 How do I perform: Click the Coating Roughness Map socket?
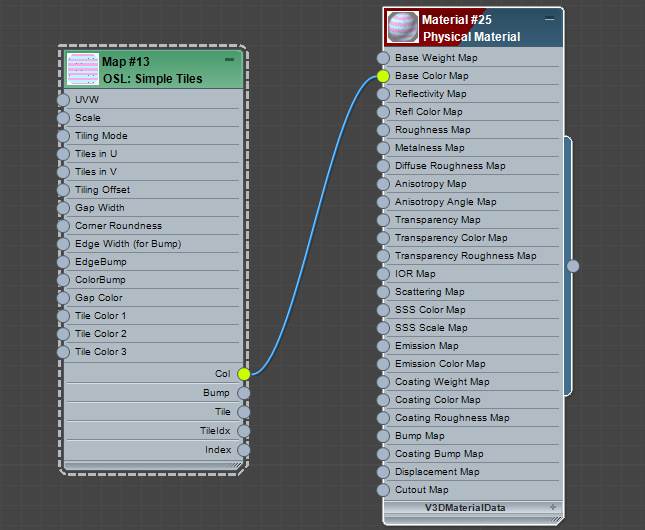coord(383,418)
